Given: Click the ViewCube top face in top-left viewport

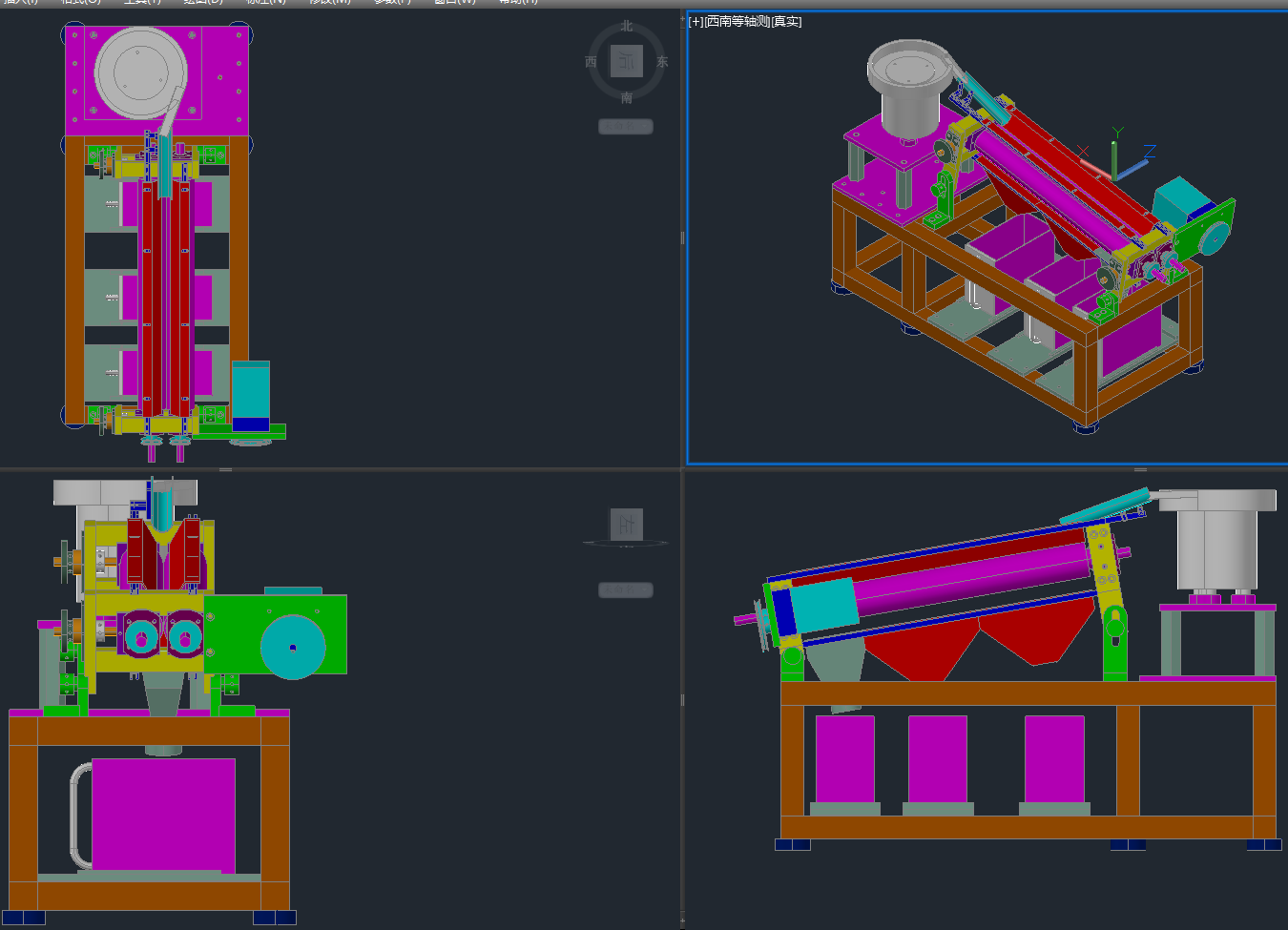Looking at the screenshot, I should (x=627, y=61).
